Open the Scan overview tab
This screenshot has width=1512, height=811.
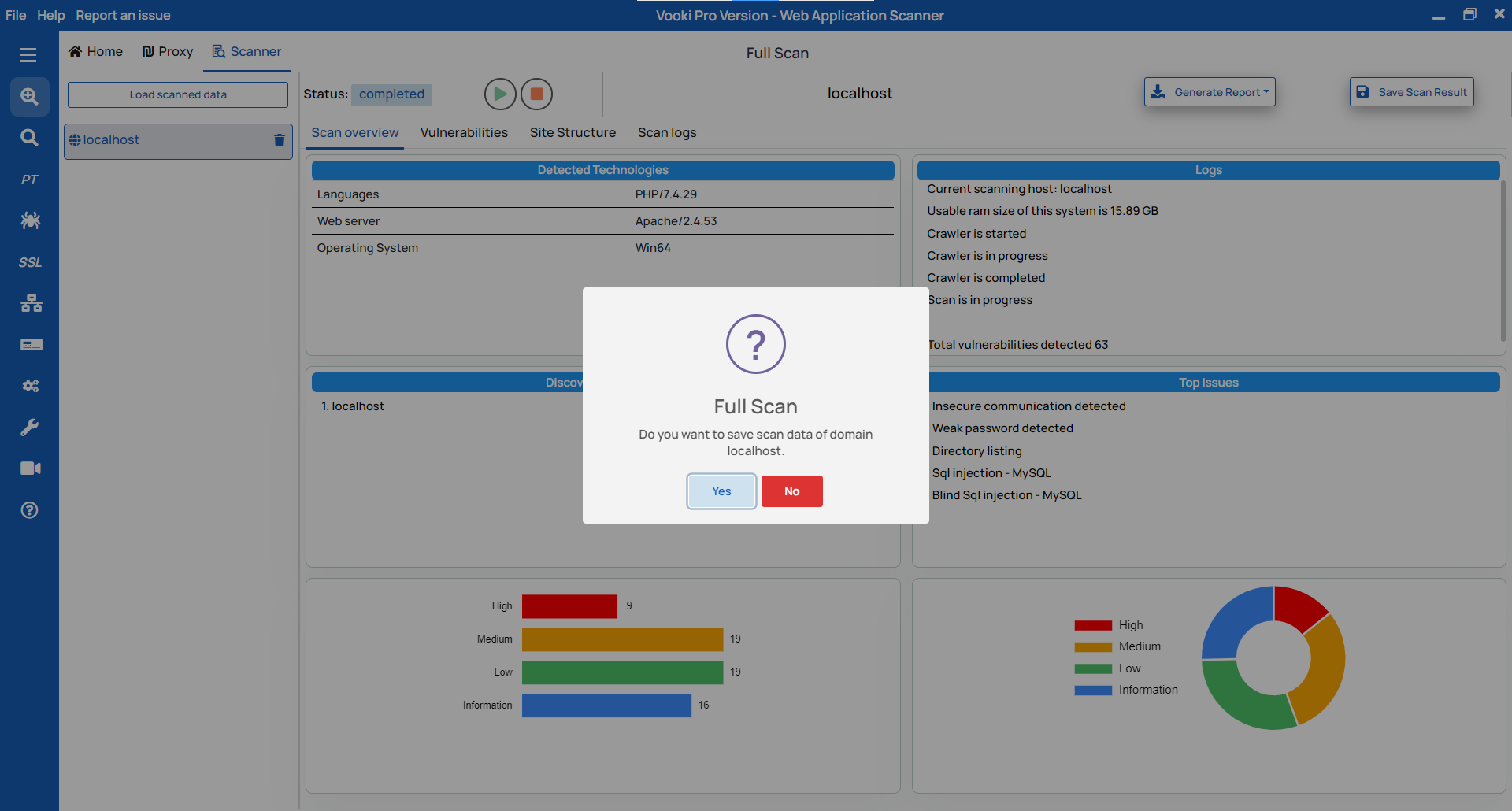(x=355, y=132)
